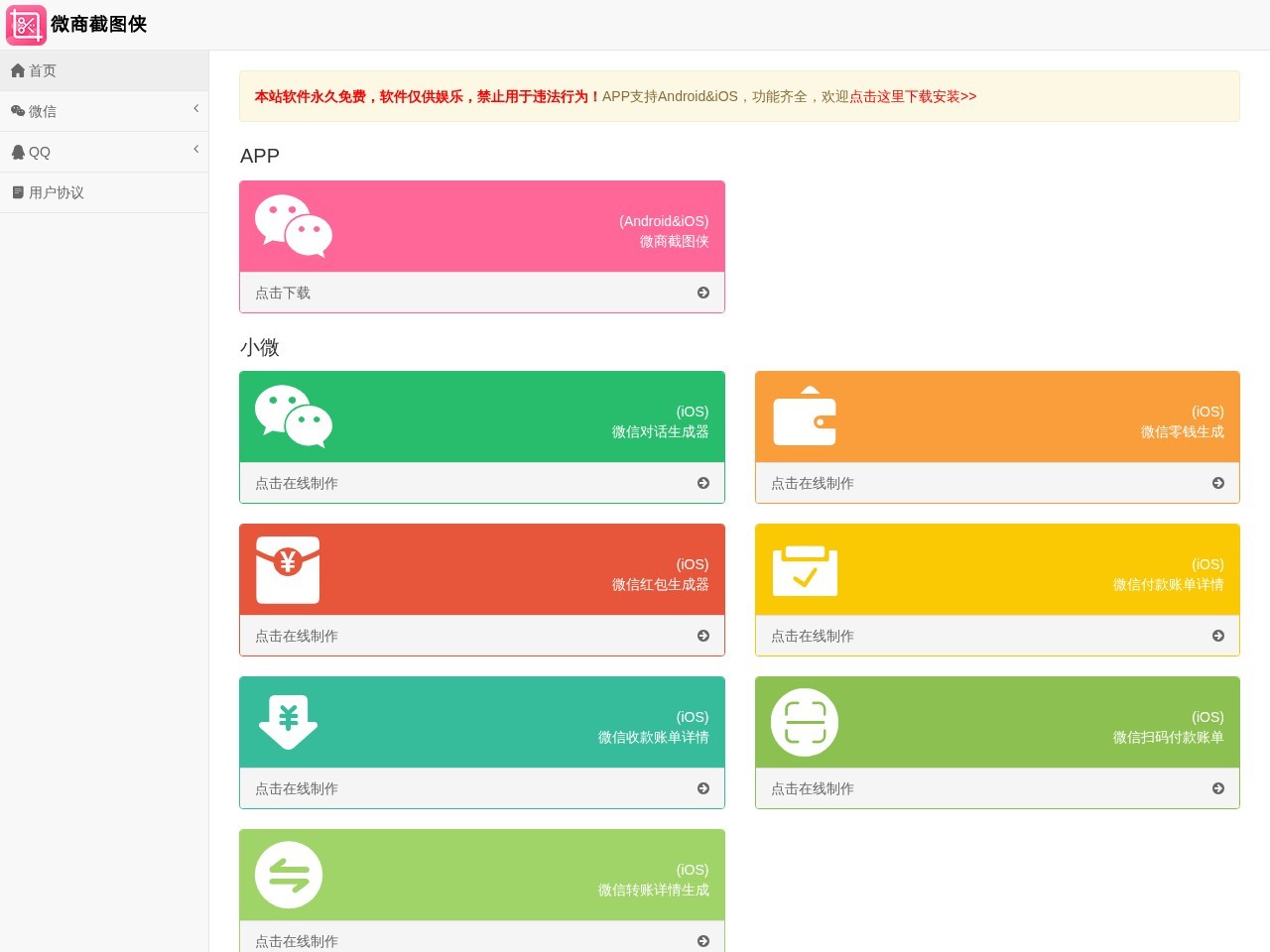Click the scan icon on 微信扫码付款账单 card

click(x=805, y=722)
